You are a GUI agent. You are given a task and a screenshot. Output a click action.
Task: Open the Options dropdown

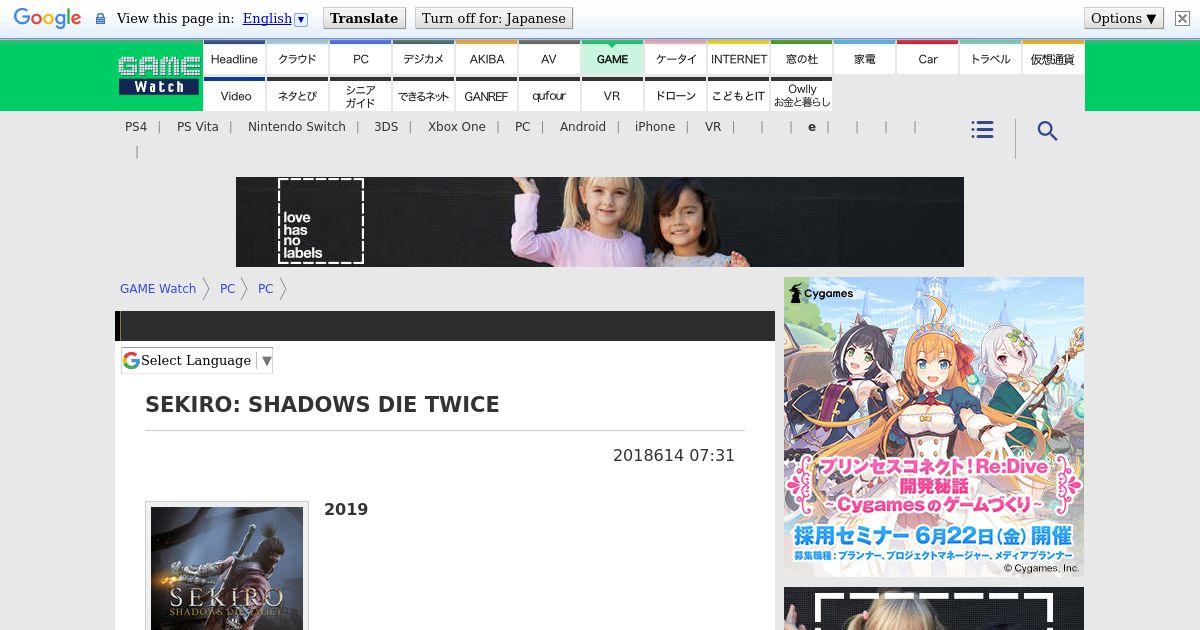click(x=1124, y=18)
